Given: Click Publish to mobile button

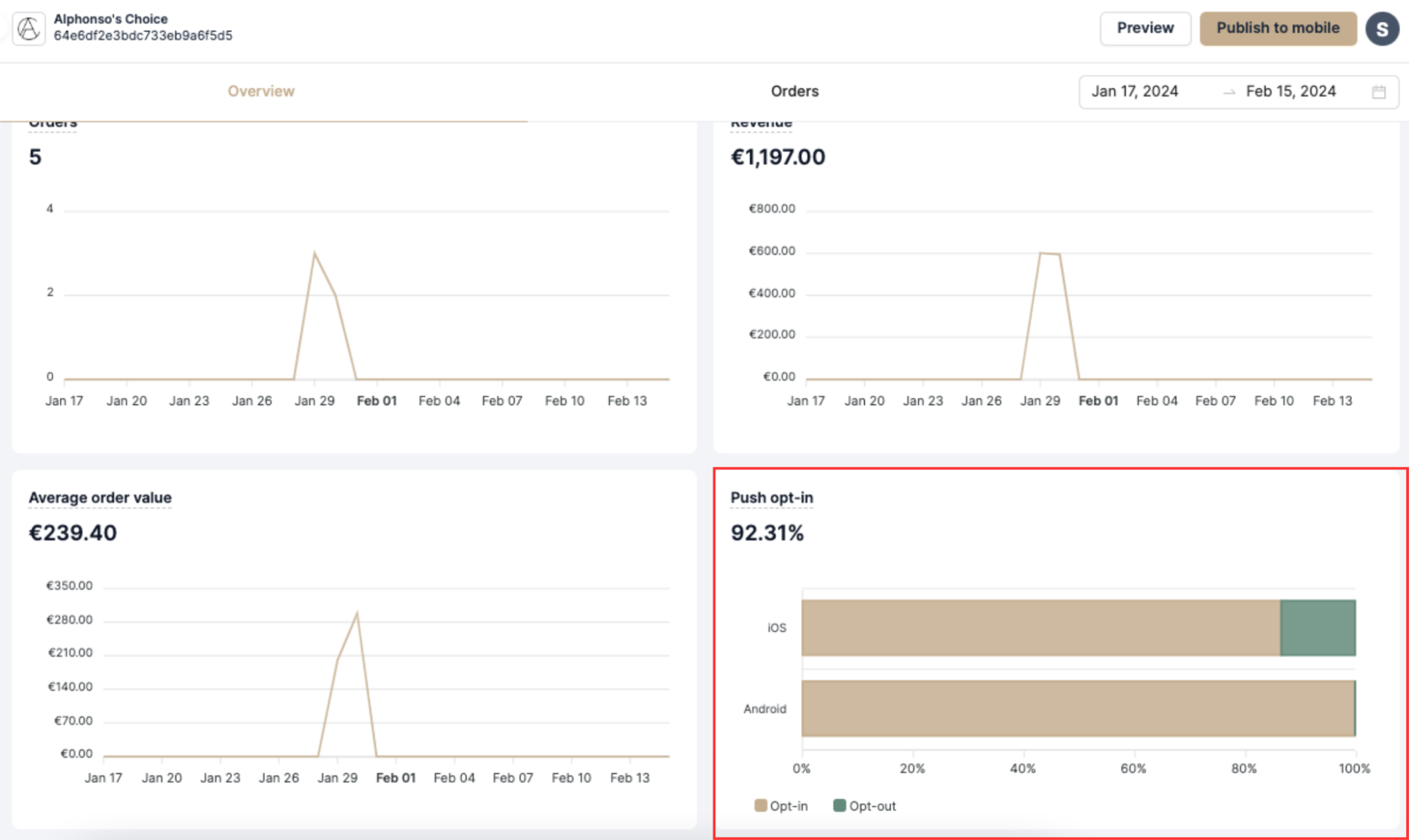Looking at the screenshot, I should coord(1277,28).
